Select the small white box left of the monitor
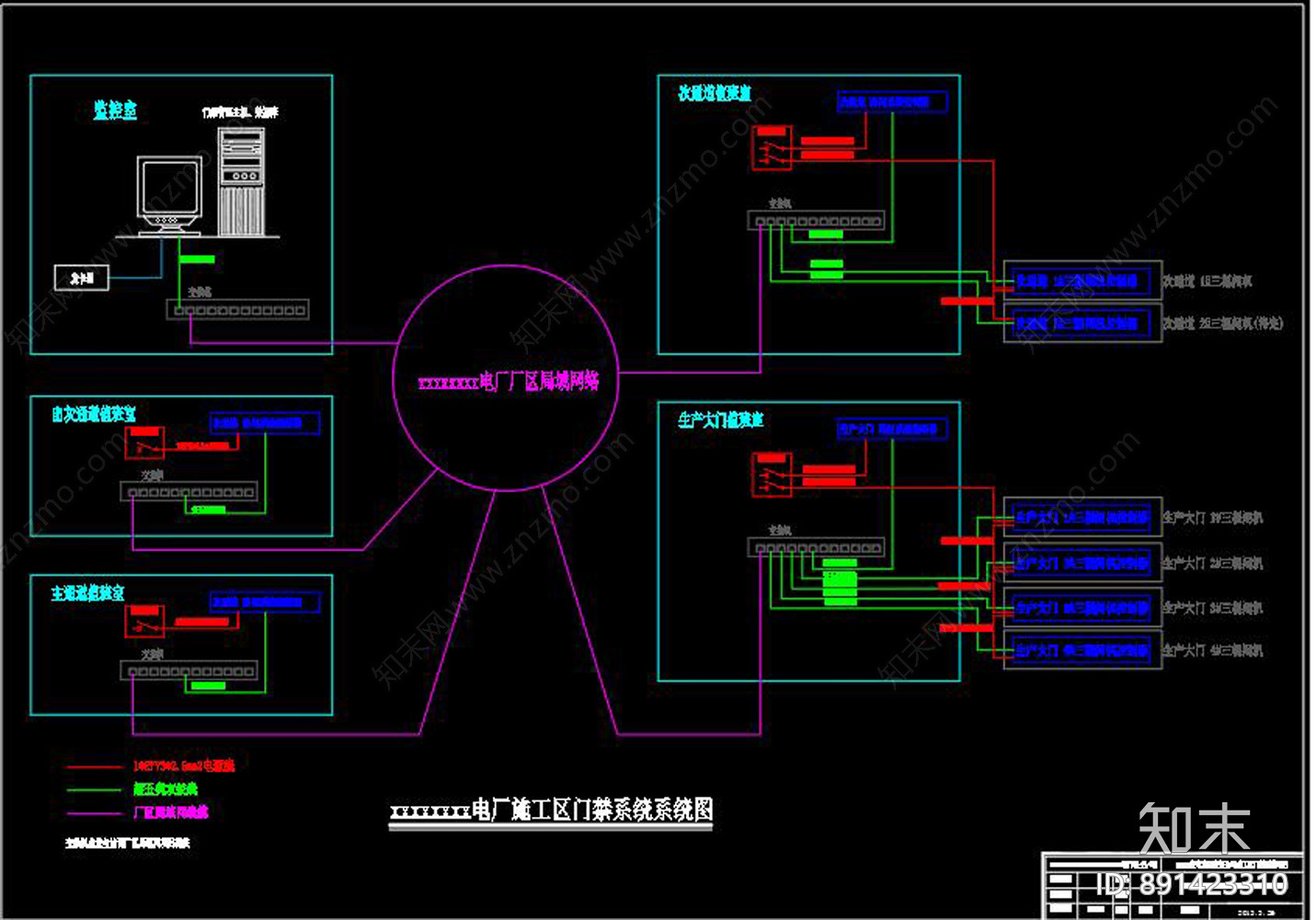1316x920 pixels. (82, 277)
